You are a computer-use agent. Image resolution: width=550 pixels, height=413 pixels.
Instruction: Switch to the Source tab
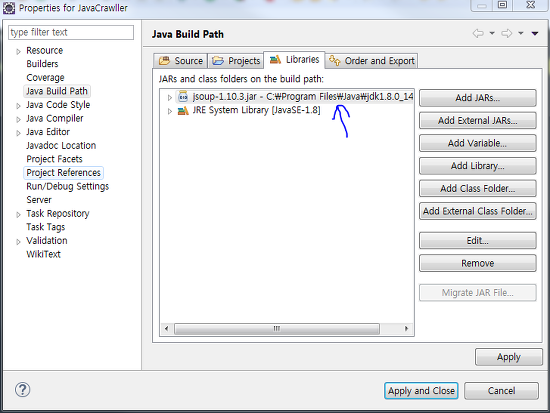tap(181, 61)
